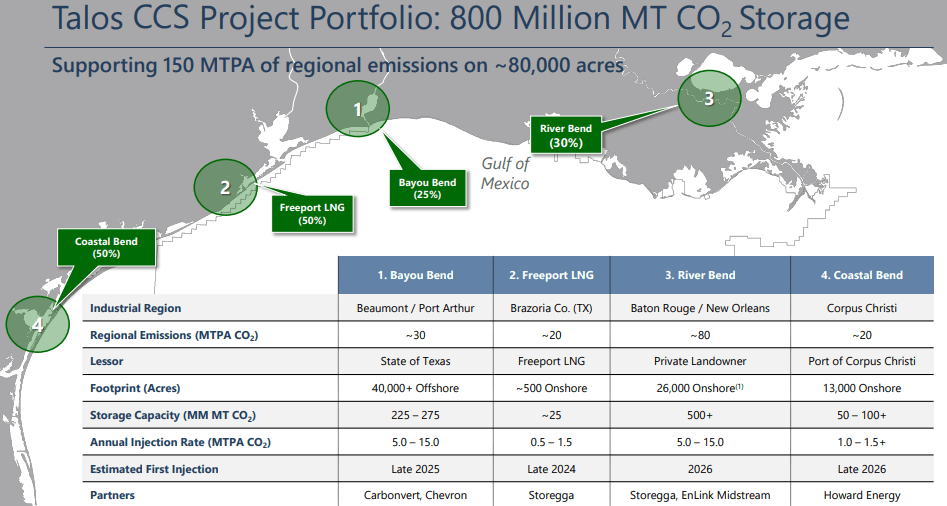Click the '50 – 100+' storage capacity cell

(862, 415)
